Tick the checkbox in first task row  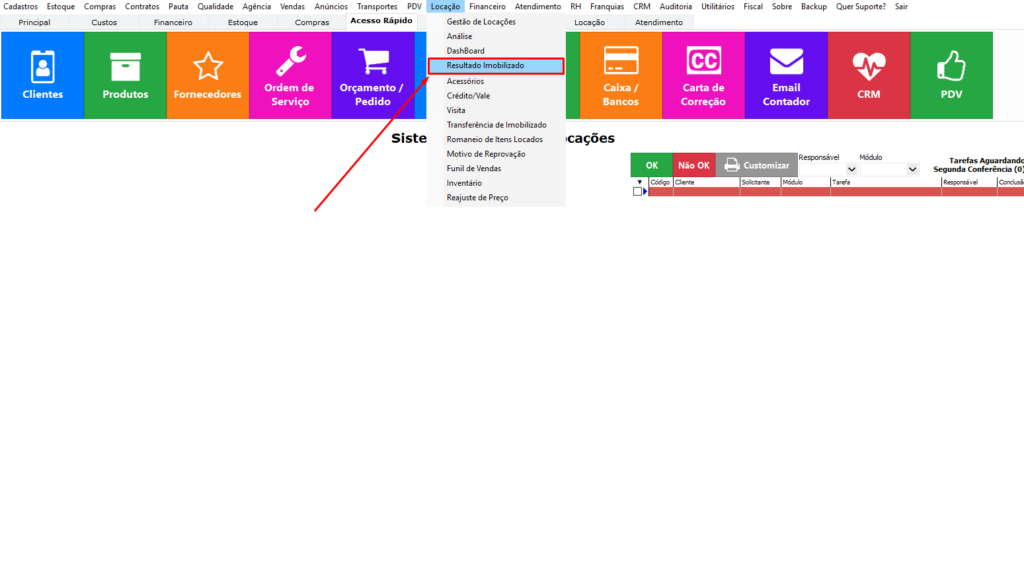tap(638, 192)
